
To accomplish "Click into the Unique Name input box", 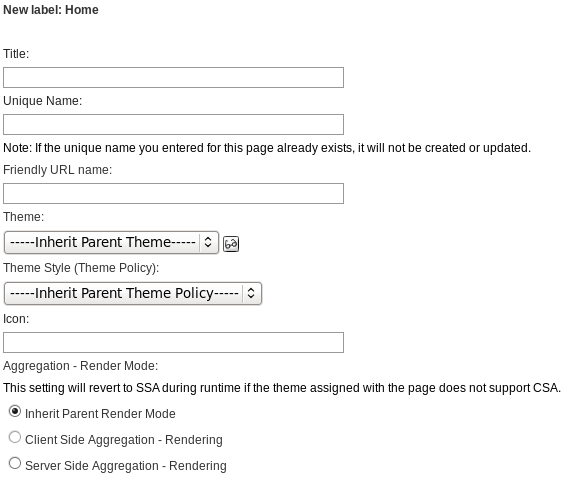I will tap(174, 124).
